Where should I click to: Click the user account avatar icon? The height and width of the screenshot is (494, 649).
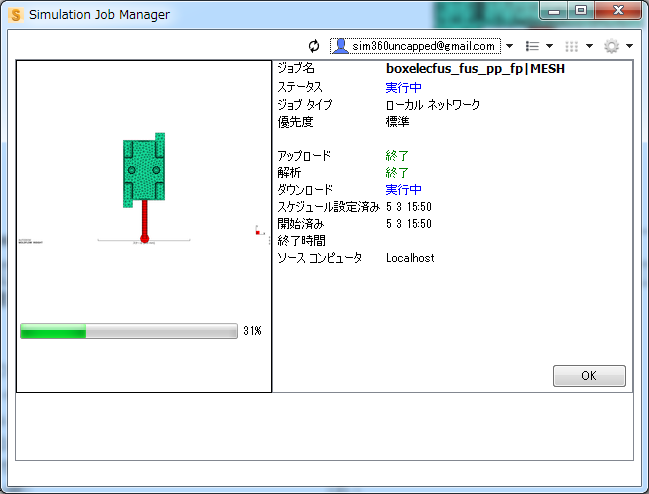coord(341,46)
